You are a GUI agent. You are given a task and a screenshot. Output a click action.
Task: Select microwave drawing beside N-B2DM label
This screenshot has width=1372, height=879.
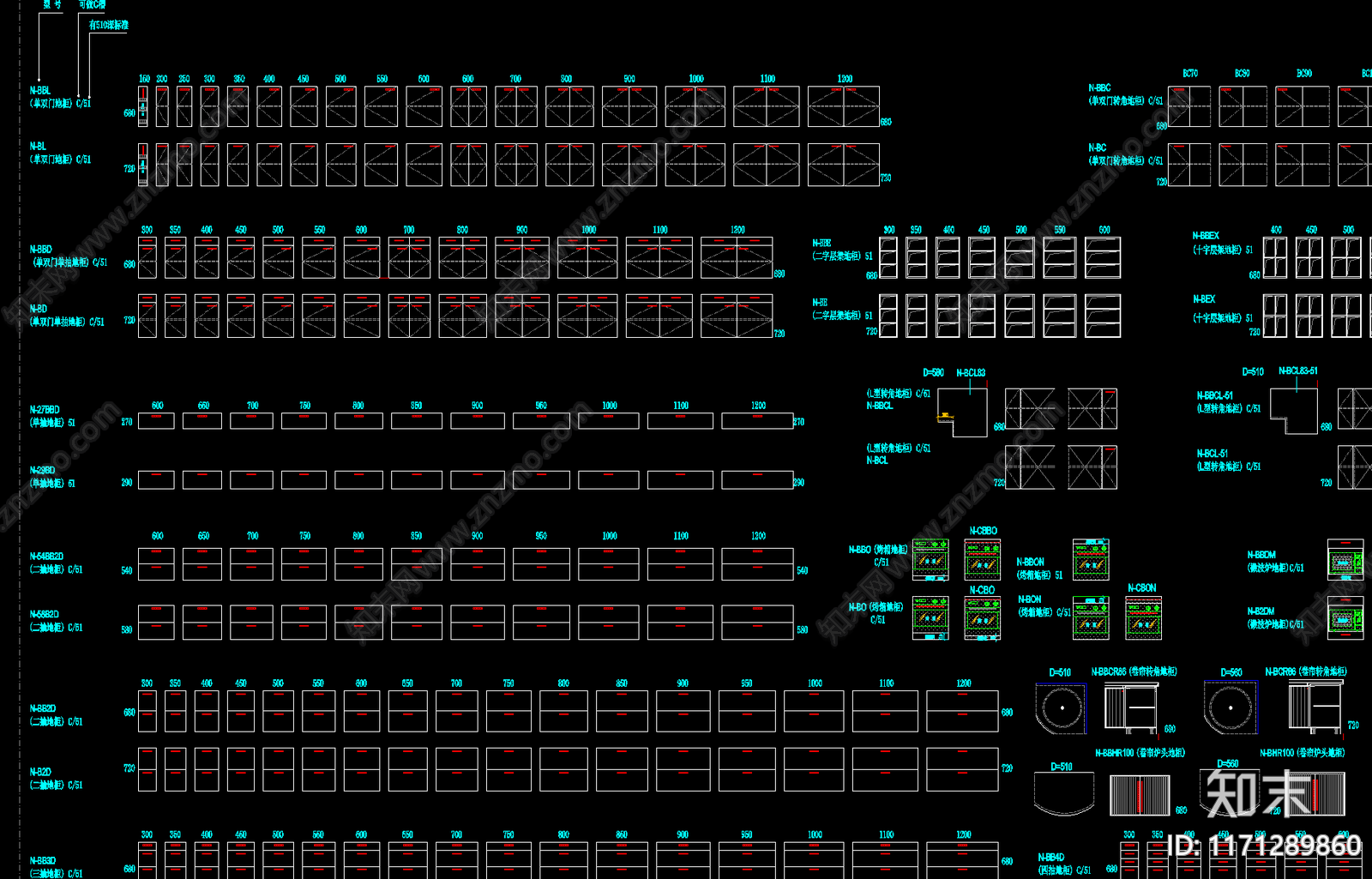[1345, 618]
